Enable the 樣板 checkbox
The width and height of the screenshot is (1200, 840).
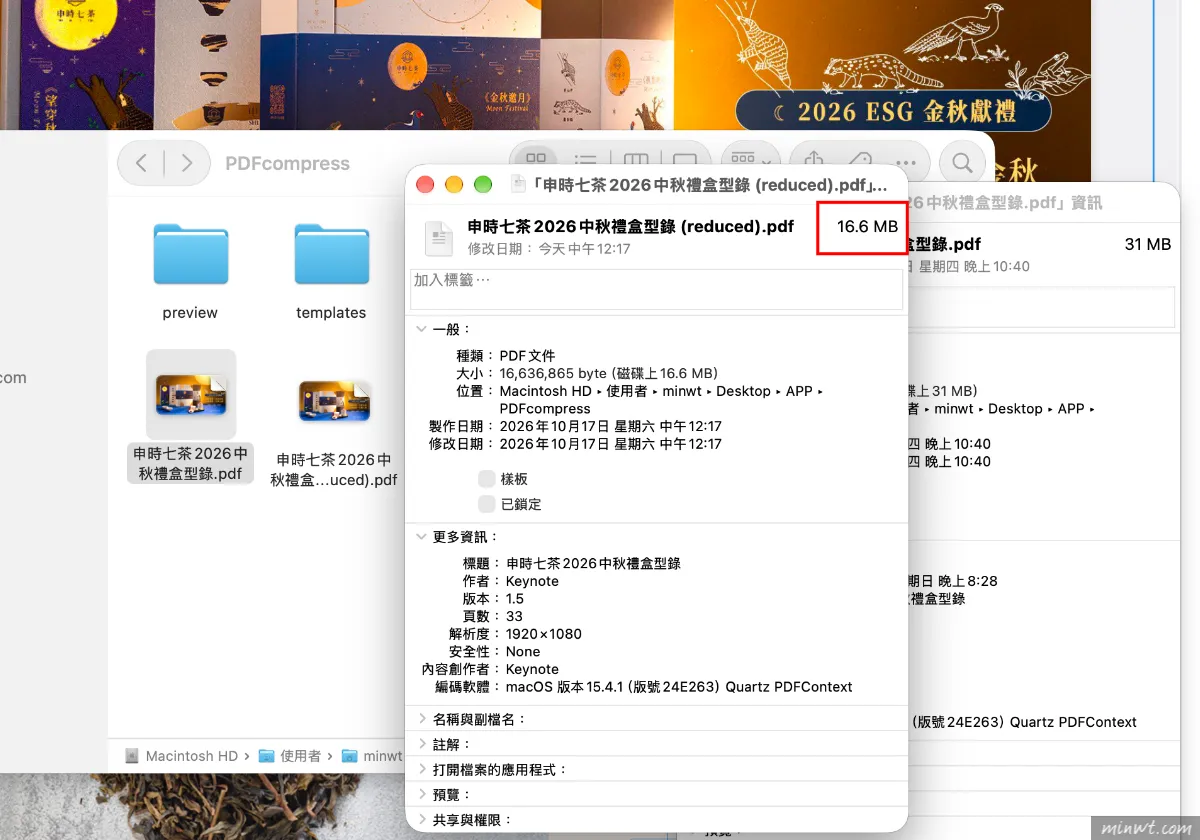(x=487, y=479)
